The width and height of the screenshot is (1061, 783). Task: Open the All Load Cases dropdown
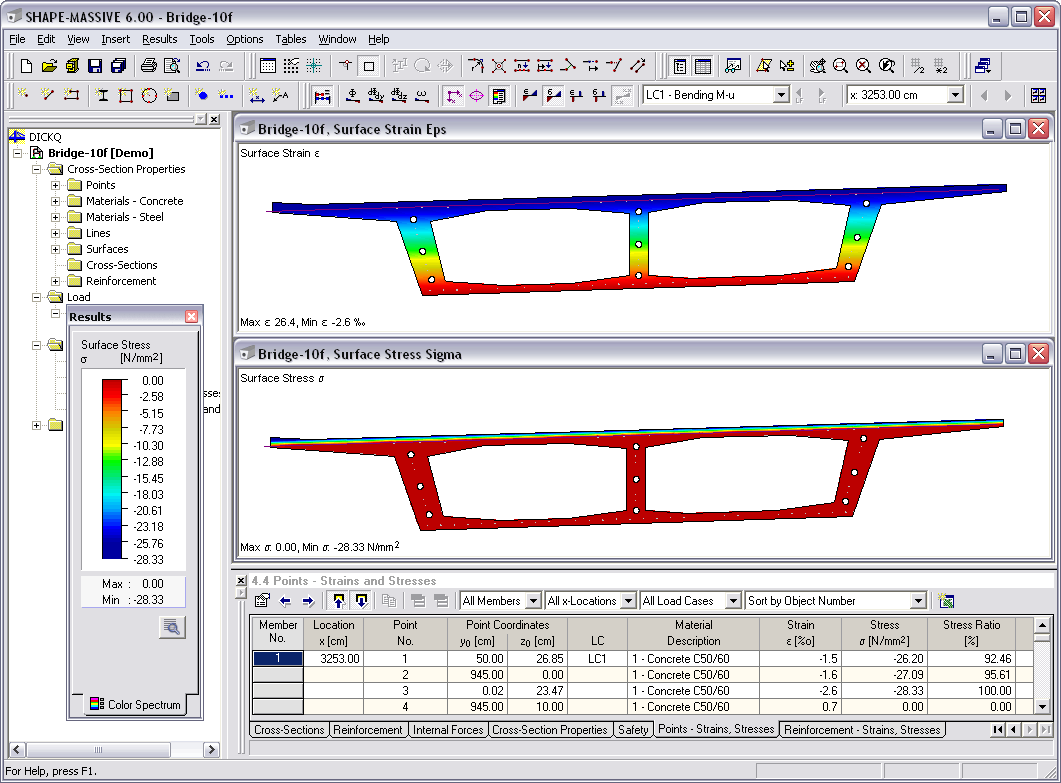pos(733,601)
